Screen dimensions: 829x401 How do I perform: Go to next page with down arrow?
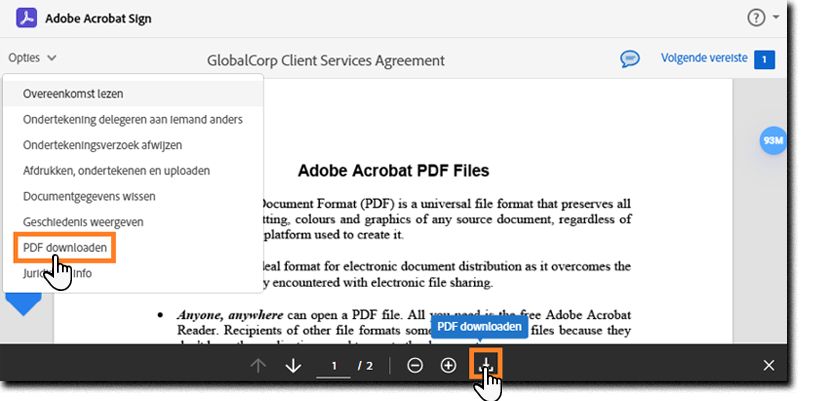pos(293,366)
